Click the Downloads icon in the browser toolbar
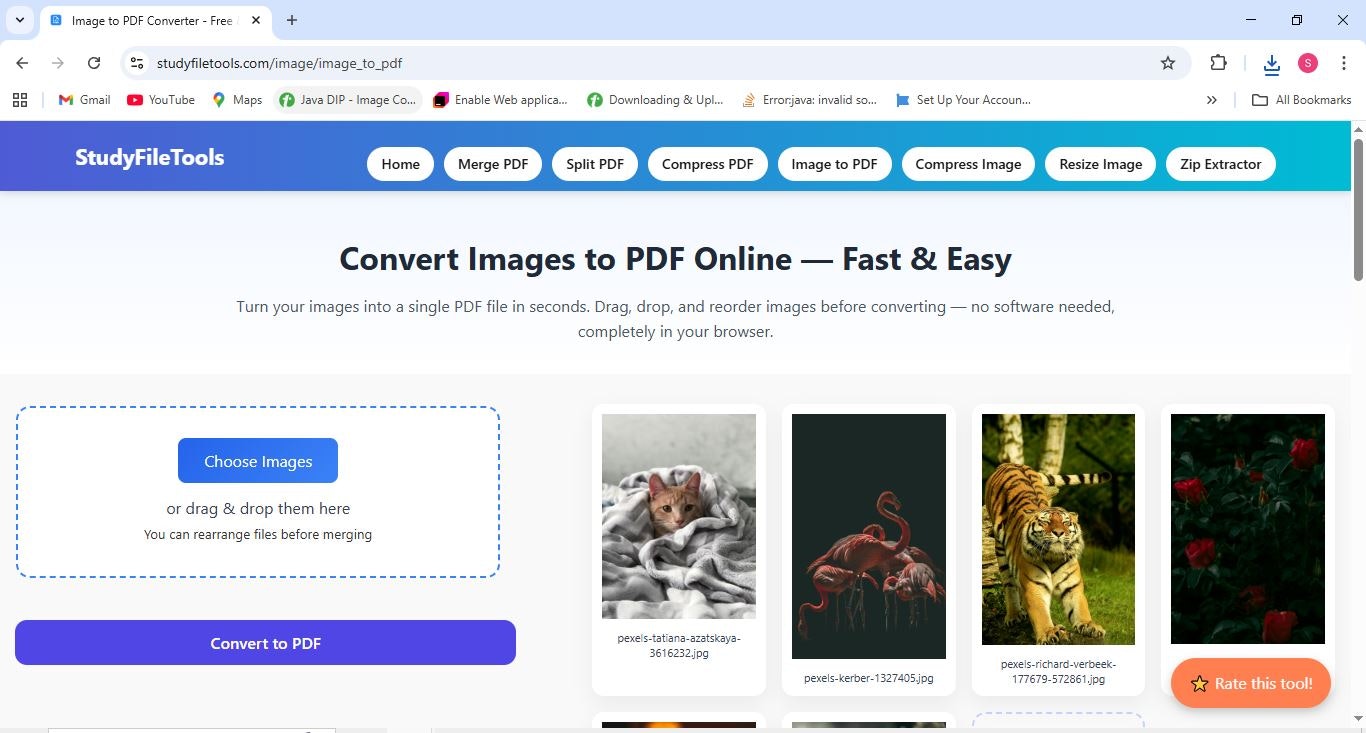 point(1270,63)
